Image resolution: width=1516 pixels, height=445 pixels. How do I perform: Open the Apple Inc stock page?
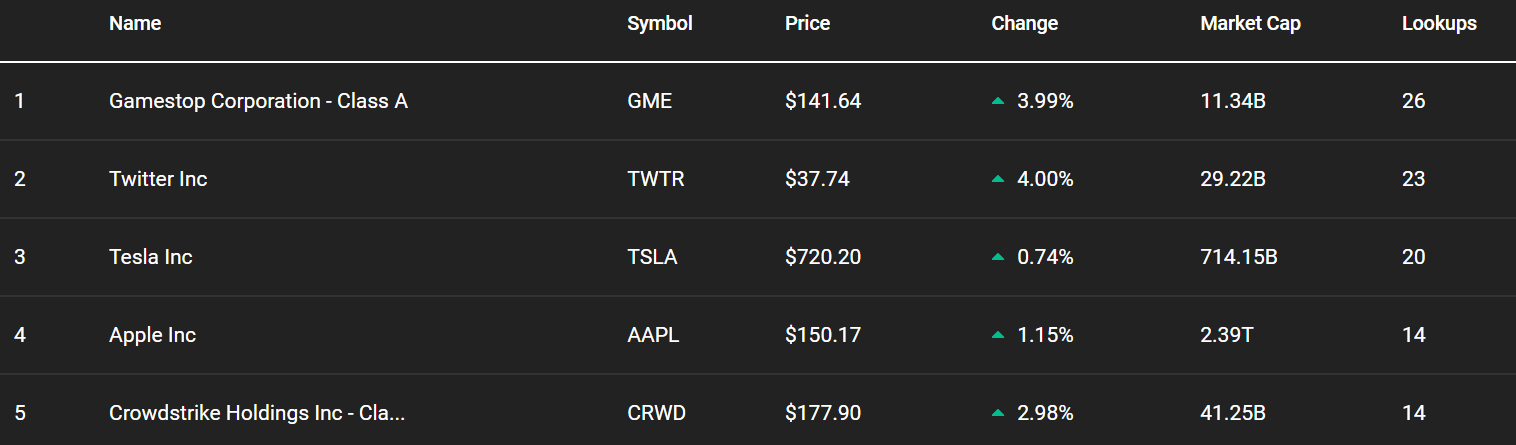pos(152,335)
